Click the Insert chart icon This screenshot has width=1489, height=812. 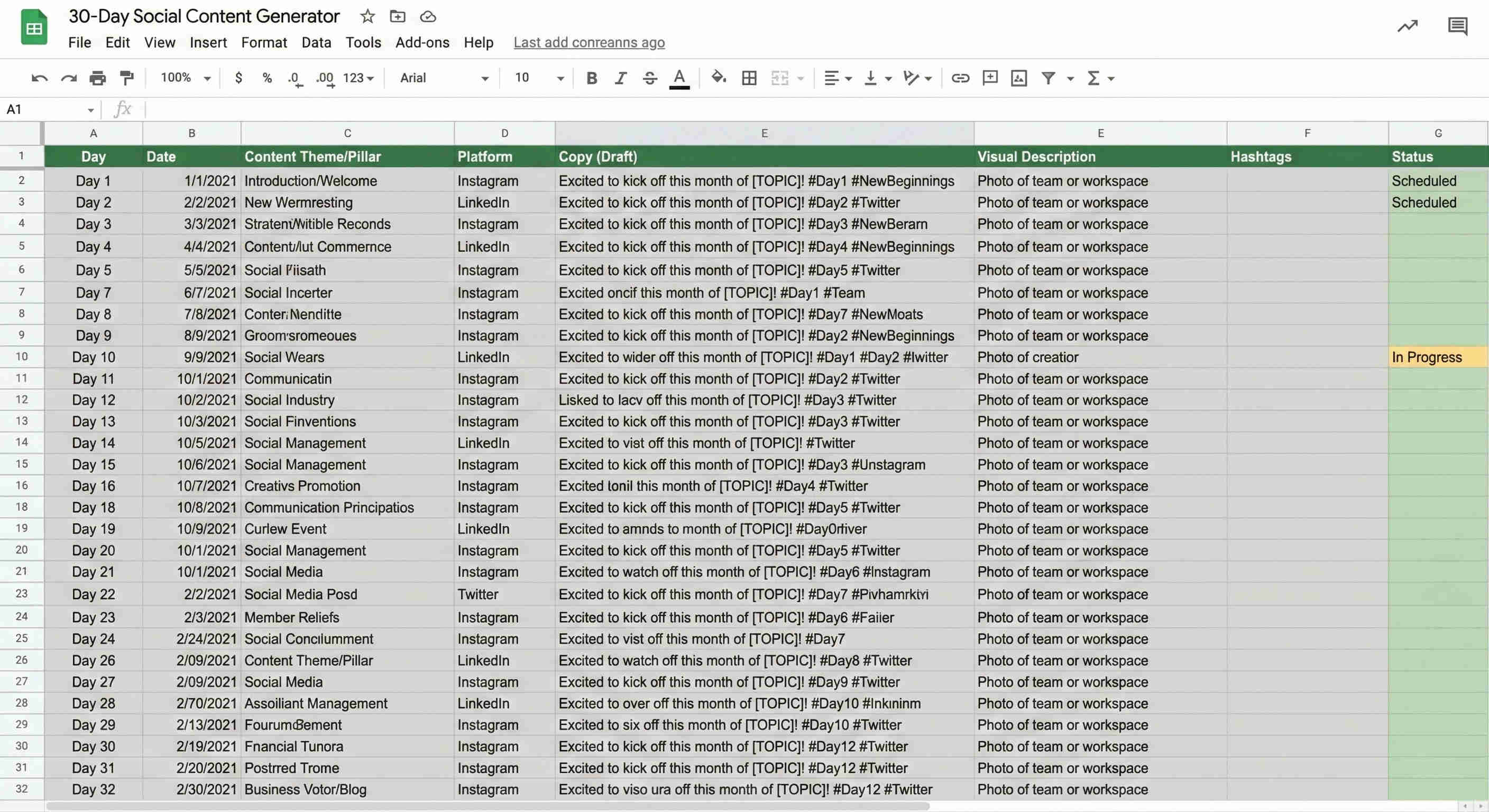click(1019, 78)
